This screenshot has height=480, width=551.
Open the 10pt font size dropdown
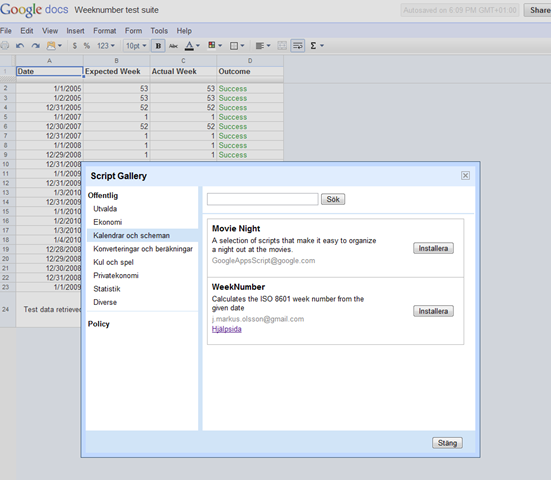136,46
